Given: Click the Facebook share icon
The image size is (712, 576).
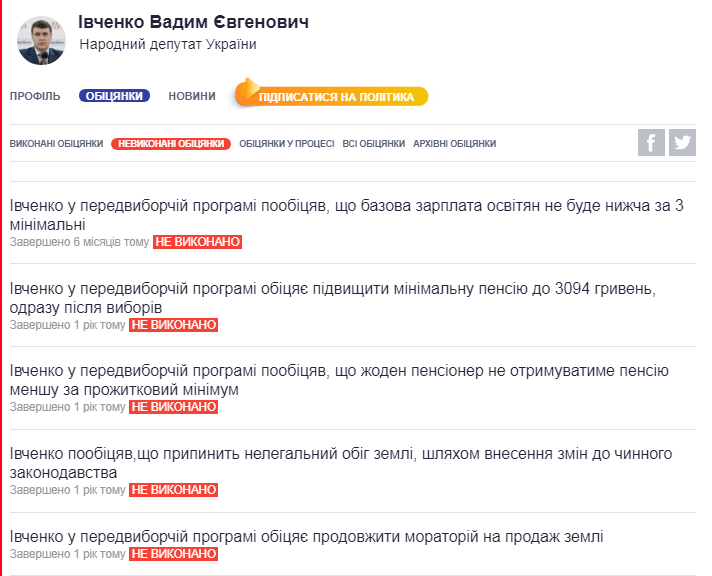Looking at the screenshot, I should [651, 143].
